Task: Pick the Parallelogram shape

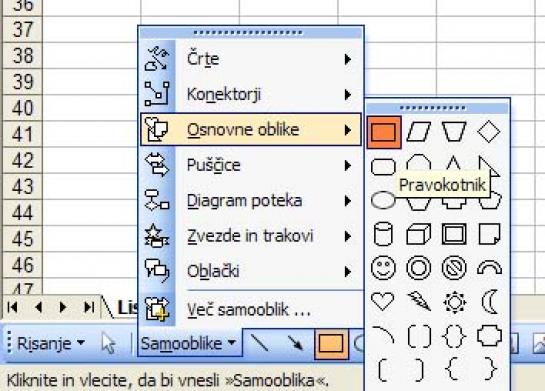Action: (419, 131)
